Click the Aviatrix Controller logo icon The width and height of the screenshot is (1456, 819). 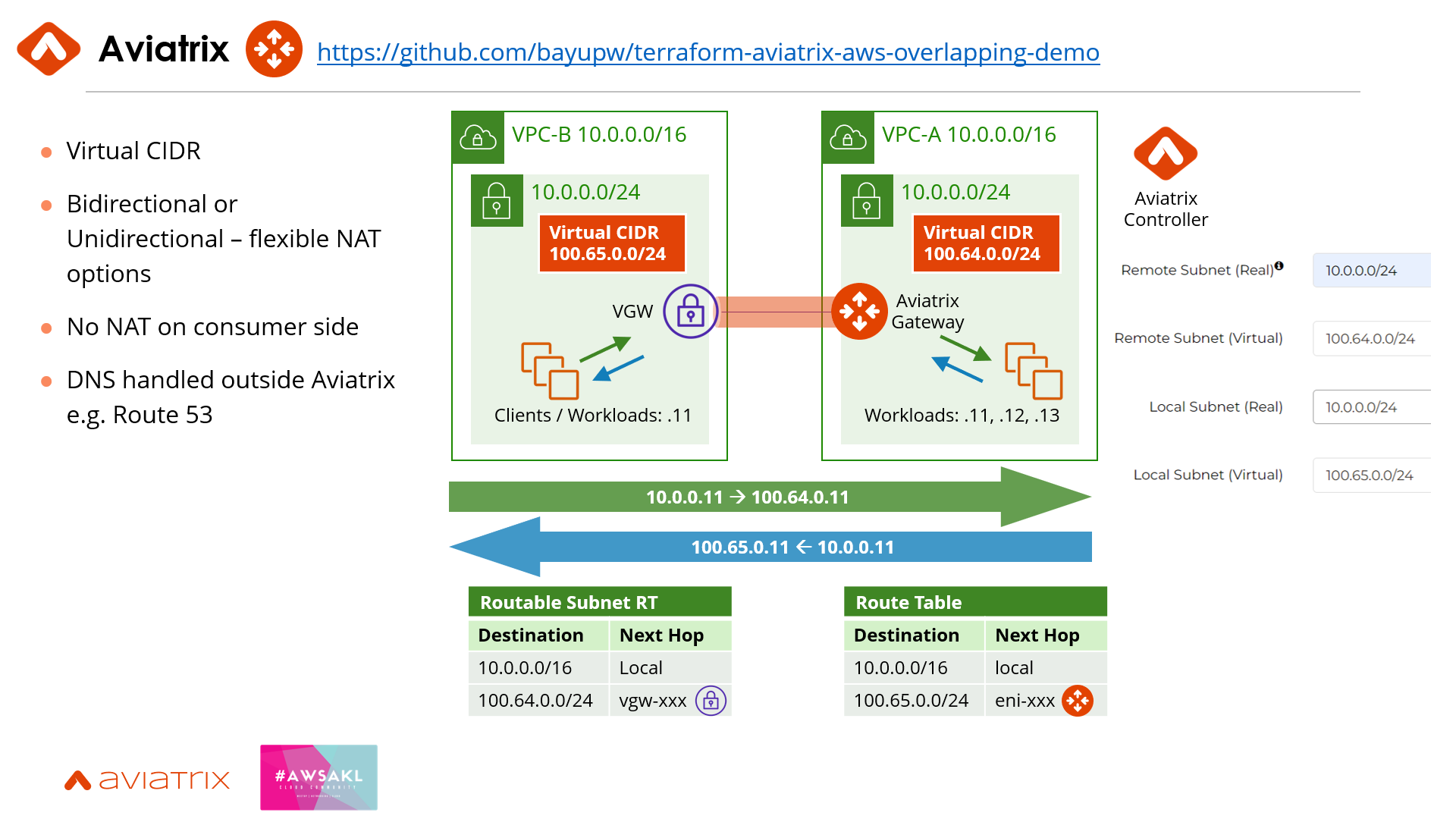pyautogui.click(x=1165, y=154)
